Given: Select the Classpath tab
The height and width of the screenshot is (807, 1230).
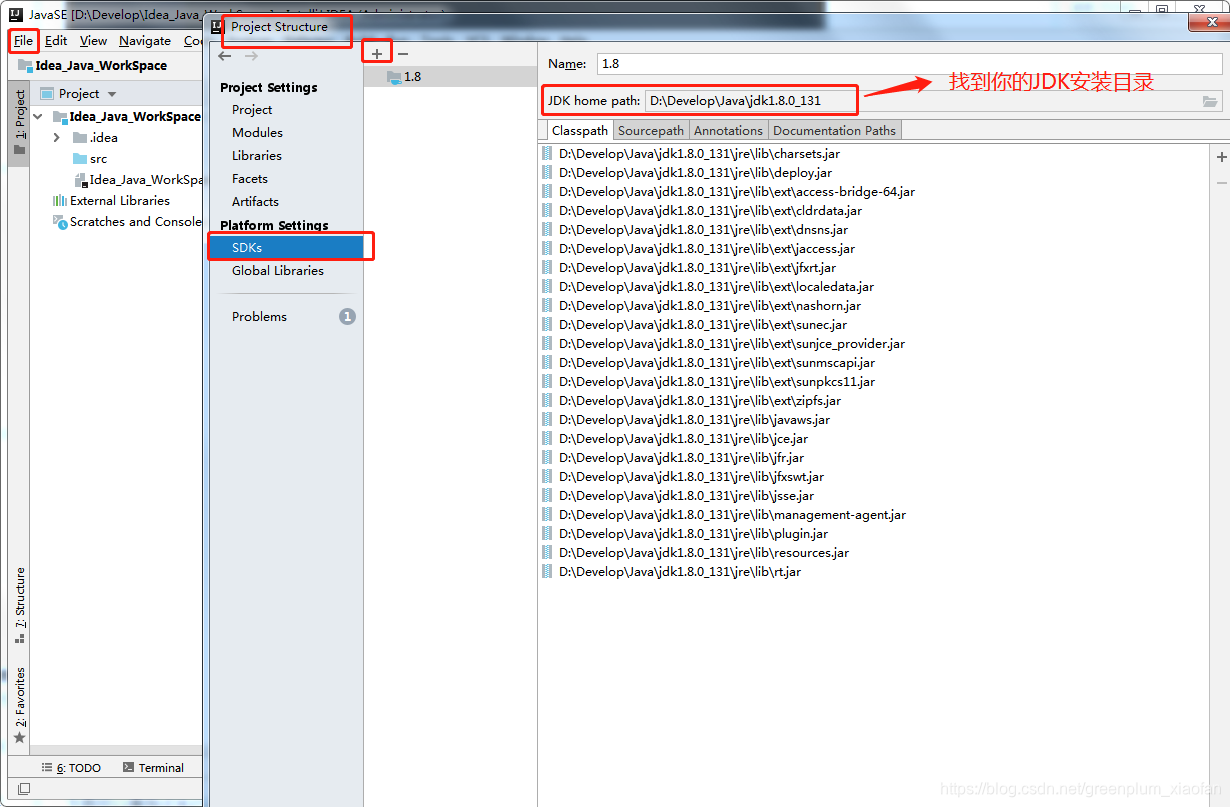Looking at the screenshot, I should point(579,131).
